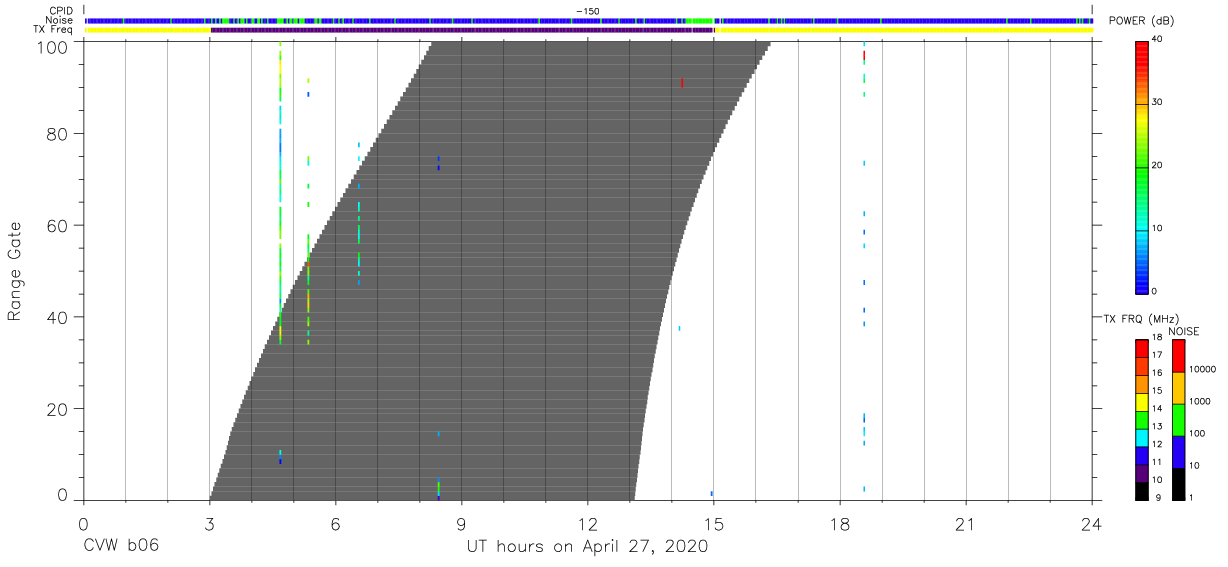This screenshot has width=1228, height=567.
Task: Click the 24 tick on the UT hours axis
Action: 1091,523
